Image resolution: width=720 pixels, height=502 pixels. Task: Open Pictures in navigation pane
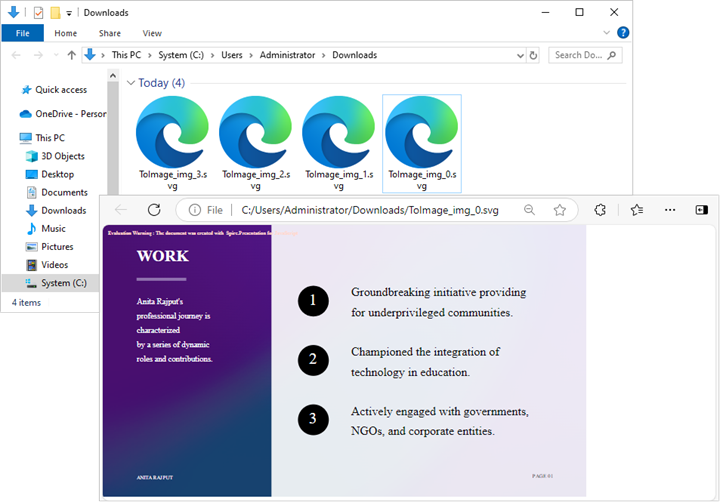(49, 247)
